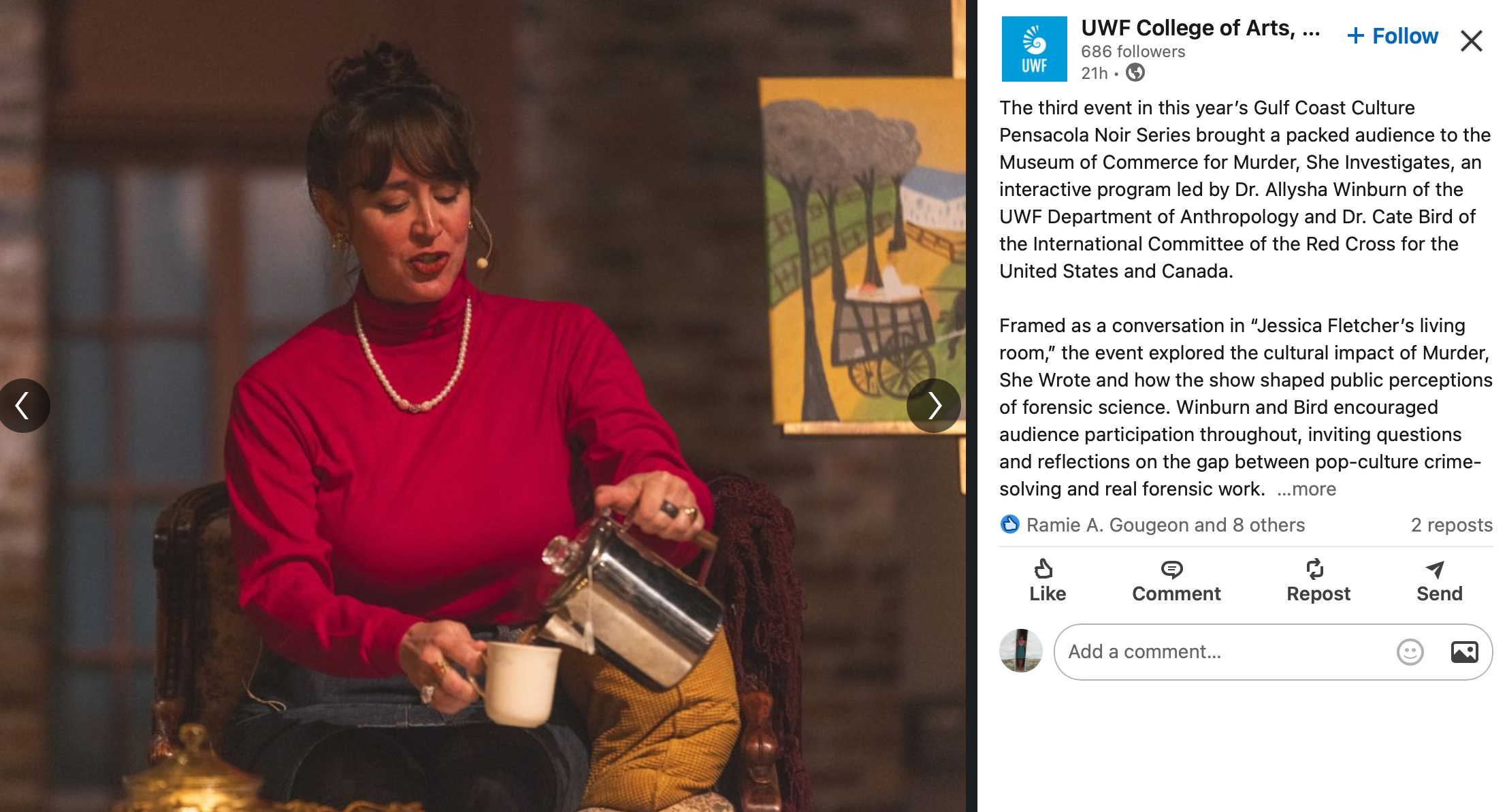Follow UWF College of Arts page

[1393, 36]
